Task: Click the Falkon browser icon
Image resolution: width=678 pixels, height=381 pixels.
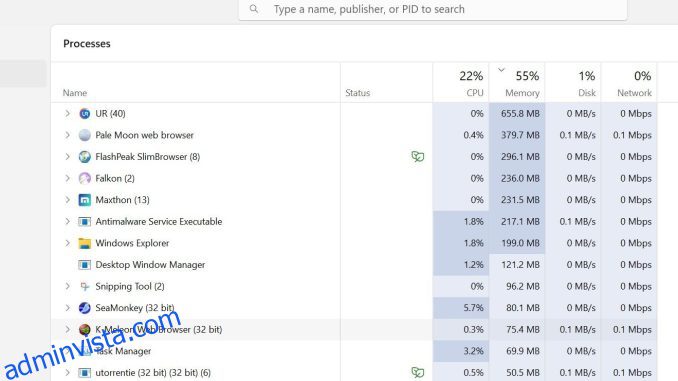Action: (85, 179)
